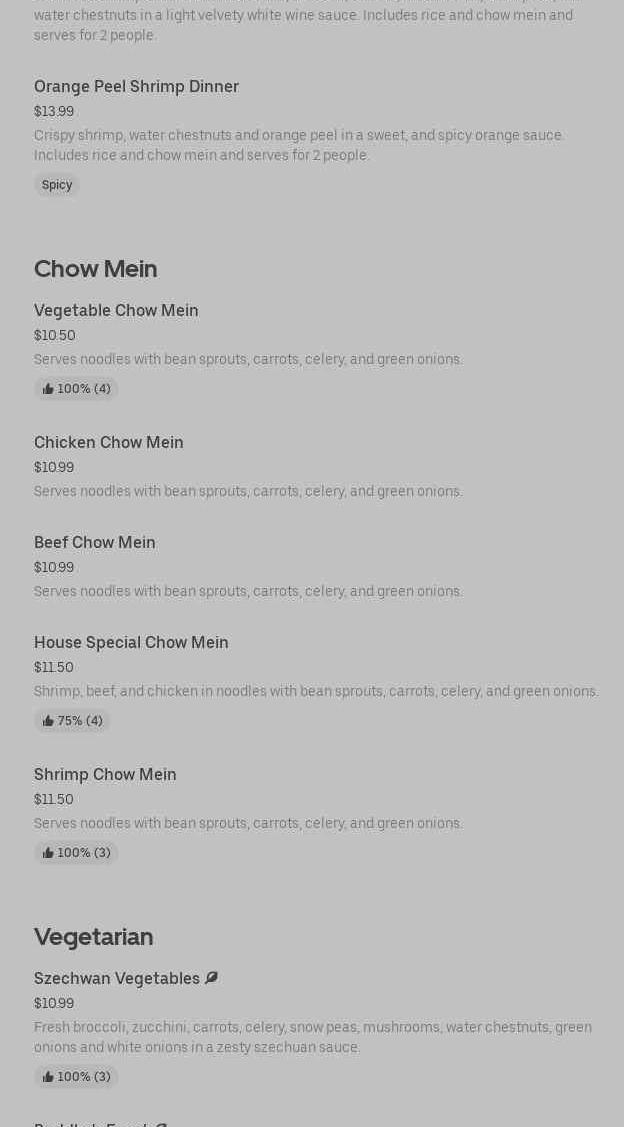Click the thumbs-up icon under Vegetable Chow Mein
Image resolution: width=624 pixels, height=1127 pixels.
coord(48,389)
